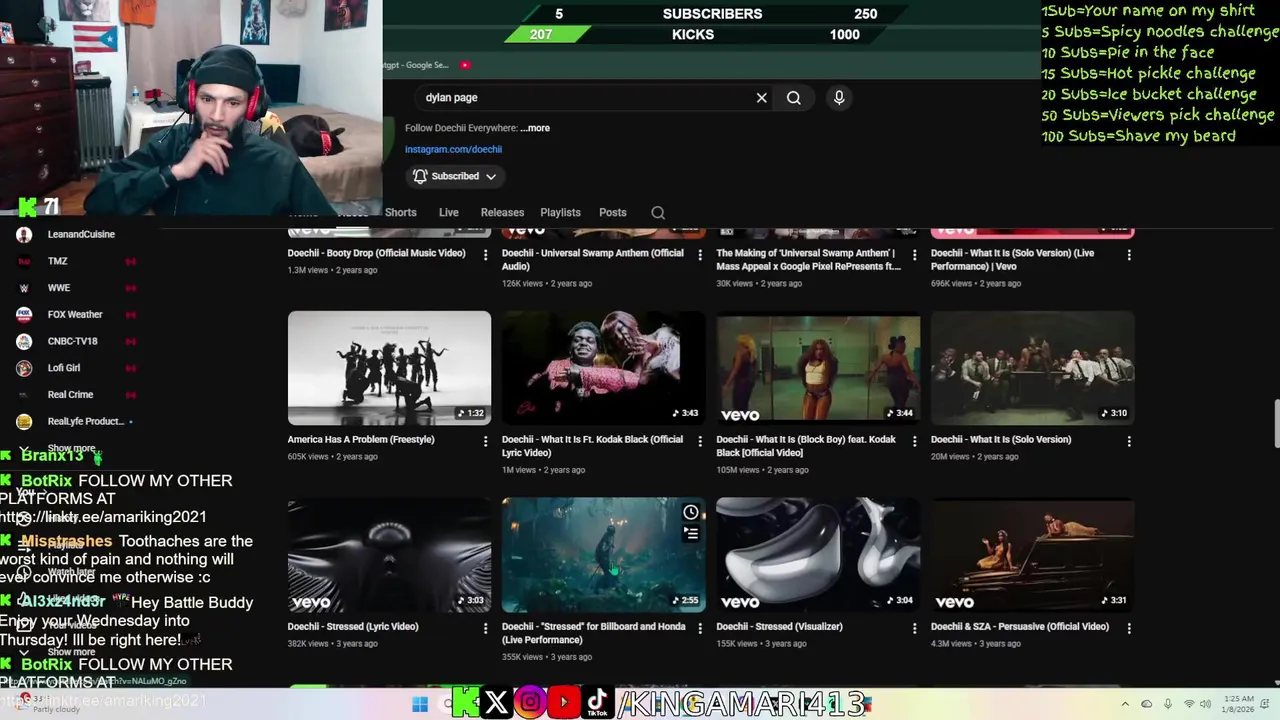Click Add to queue icon on Stressed thumbnail

pyautogui.click(x=690, y=534)
